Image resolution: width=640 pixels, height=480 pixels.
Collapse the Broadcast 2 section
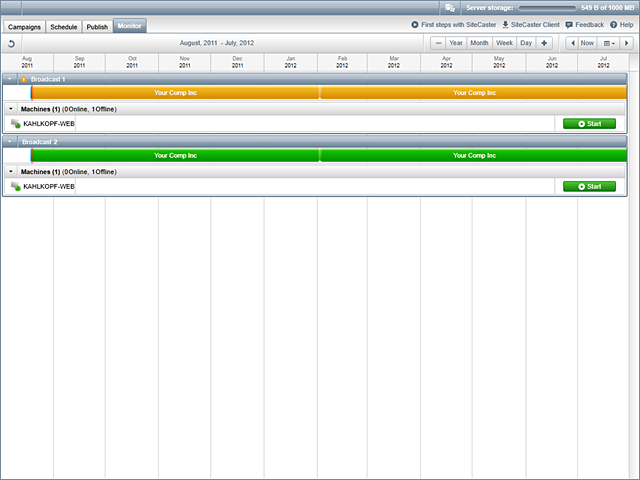tap(10, 142)
